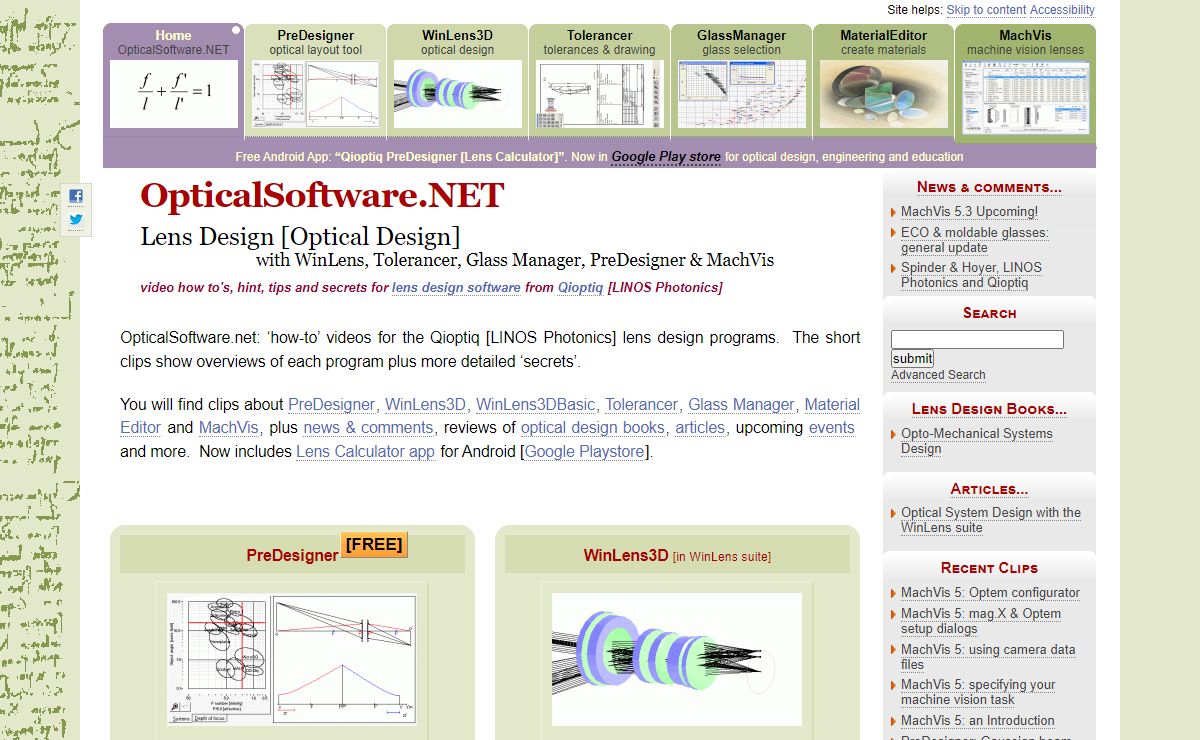Click the lens formula thumbnail under Home

174,94
